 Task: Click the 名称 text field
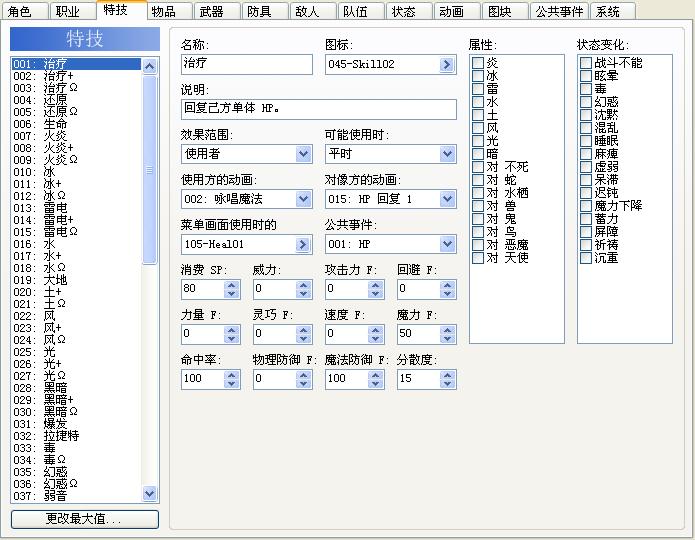coord(246,64)
